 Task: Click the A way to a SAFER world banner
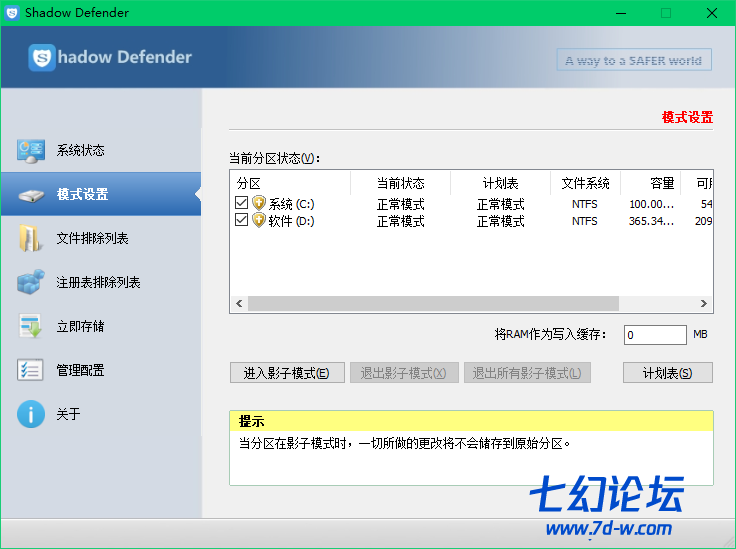click(x=634, y=60)
